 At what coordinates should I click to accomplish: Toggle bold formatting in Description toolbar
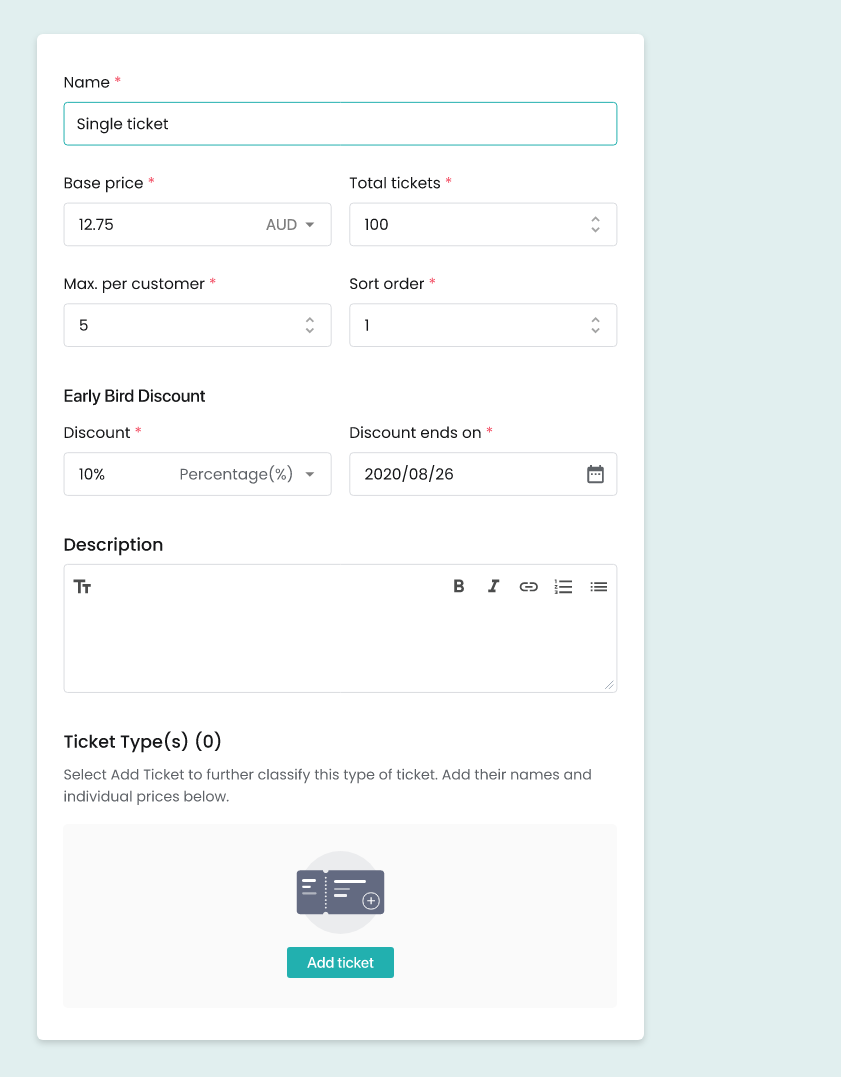tap(458, 586)
